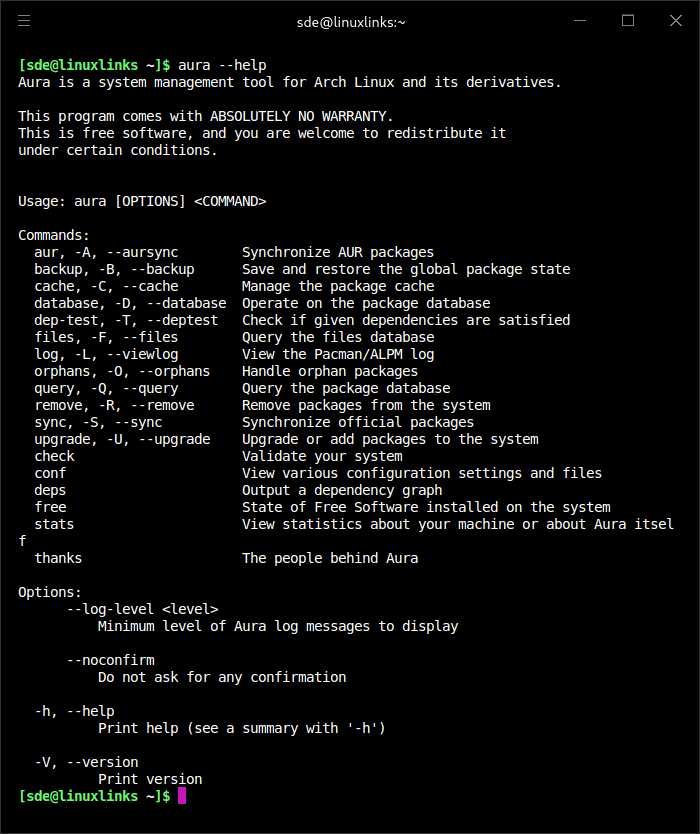Click the 'aur, -A, --aursync' command line

[x=106, y=252]
